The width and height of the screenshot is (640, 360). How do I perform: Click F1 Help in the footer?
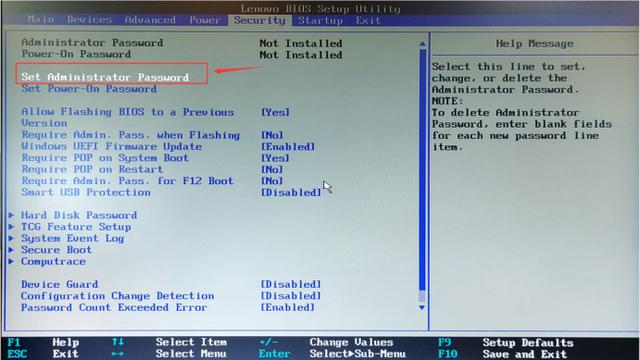pyautogui.click(x=43, y=342)
